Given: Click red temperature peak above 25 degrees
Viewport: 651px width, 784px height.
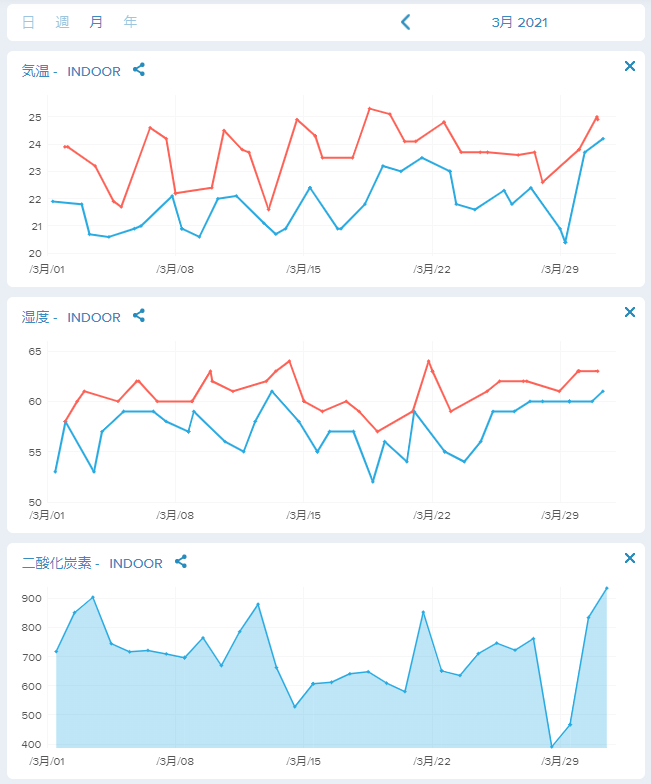Looking at the screenshot, I should coord(370,108).
